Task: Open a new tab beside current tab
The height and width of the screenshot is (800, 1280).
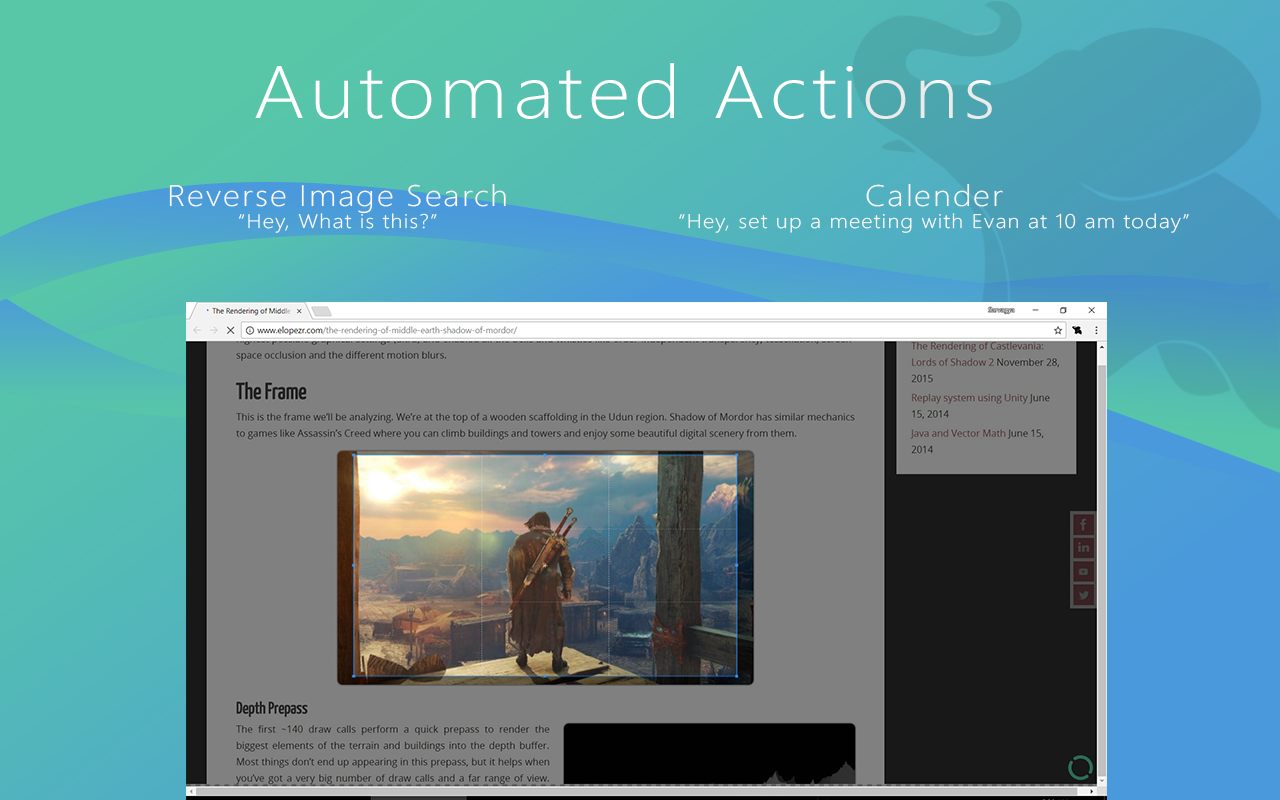Action: (x=321, y=311)
